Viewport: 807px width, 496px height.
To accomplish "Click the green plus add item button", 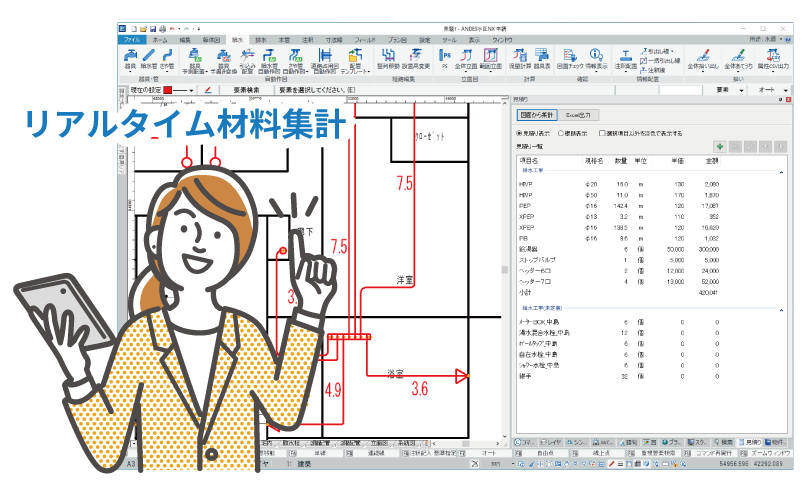I will coord(720,147).
